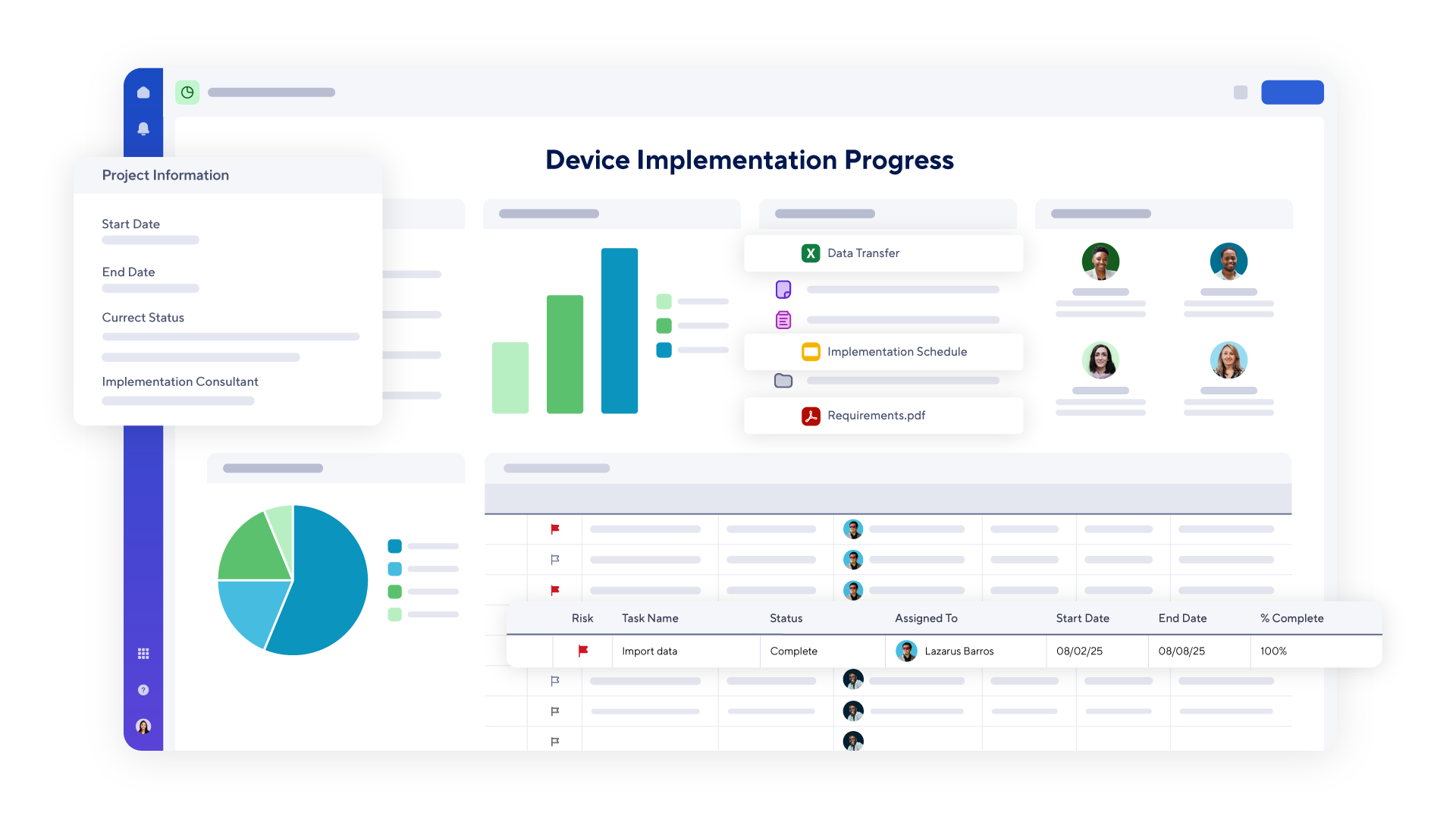This screenshot has width=1456, height=819.
Task: Click the folder icon in the attachments list
Action: click(783, 380)
